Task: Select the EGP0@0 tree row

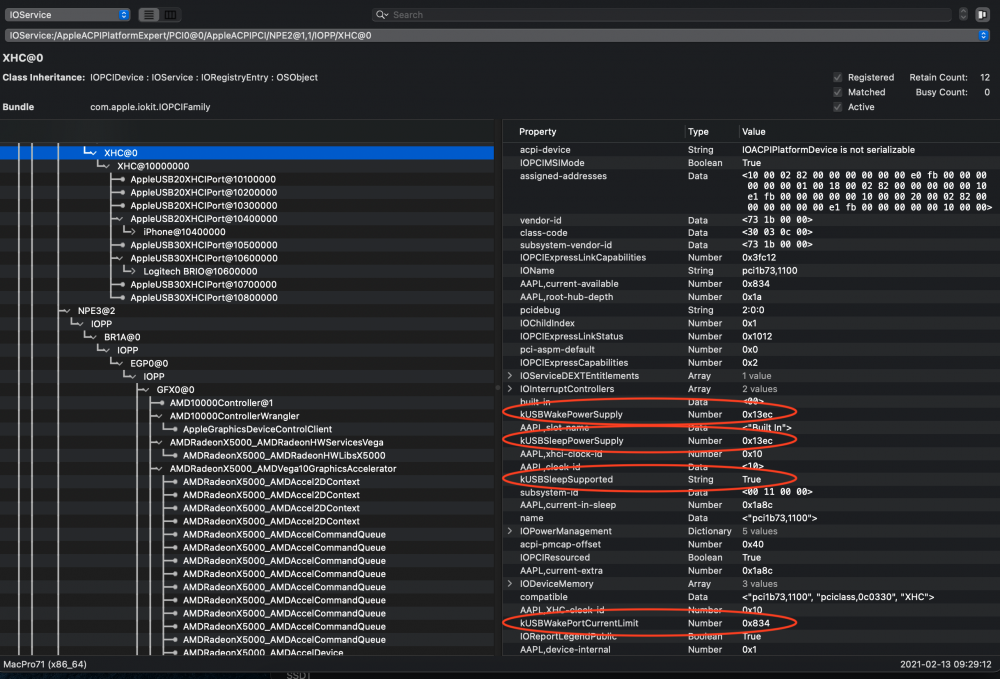Action: [x=247, y=363]
